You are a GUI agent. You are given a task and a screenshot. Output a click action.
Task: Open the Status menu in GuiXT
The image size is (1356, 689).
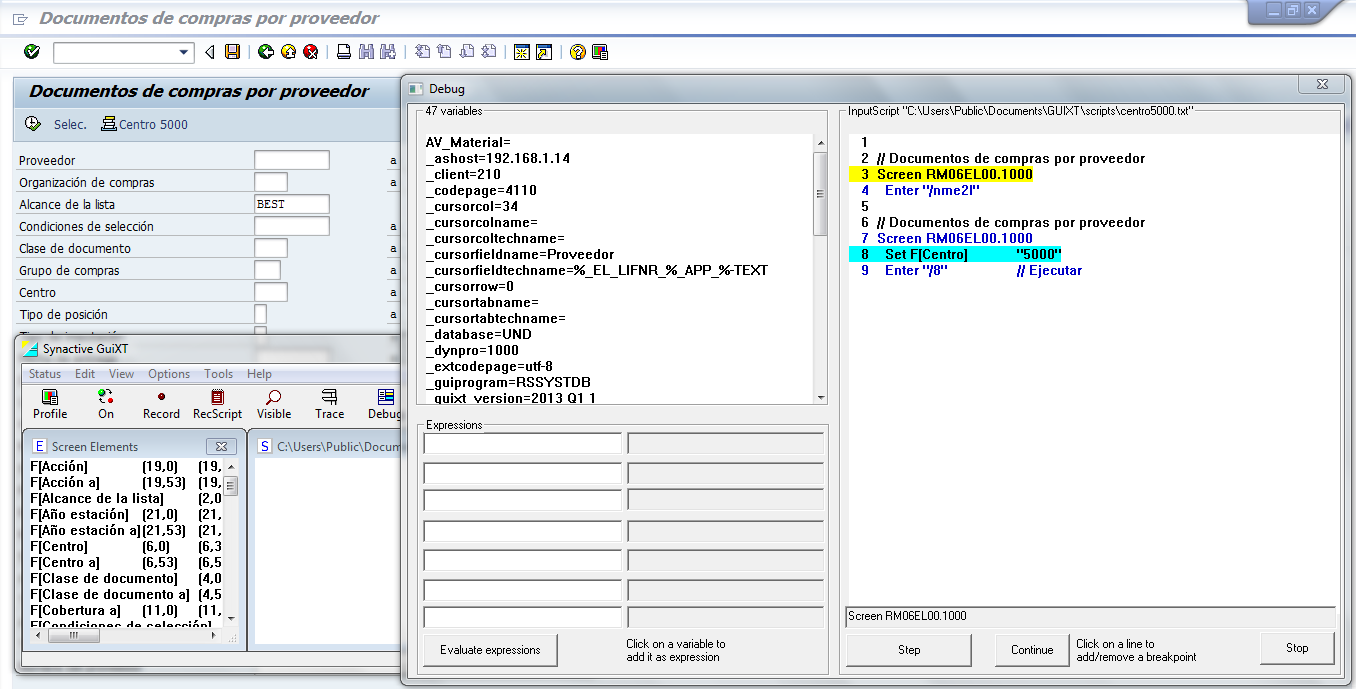45,374
